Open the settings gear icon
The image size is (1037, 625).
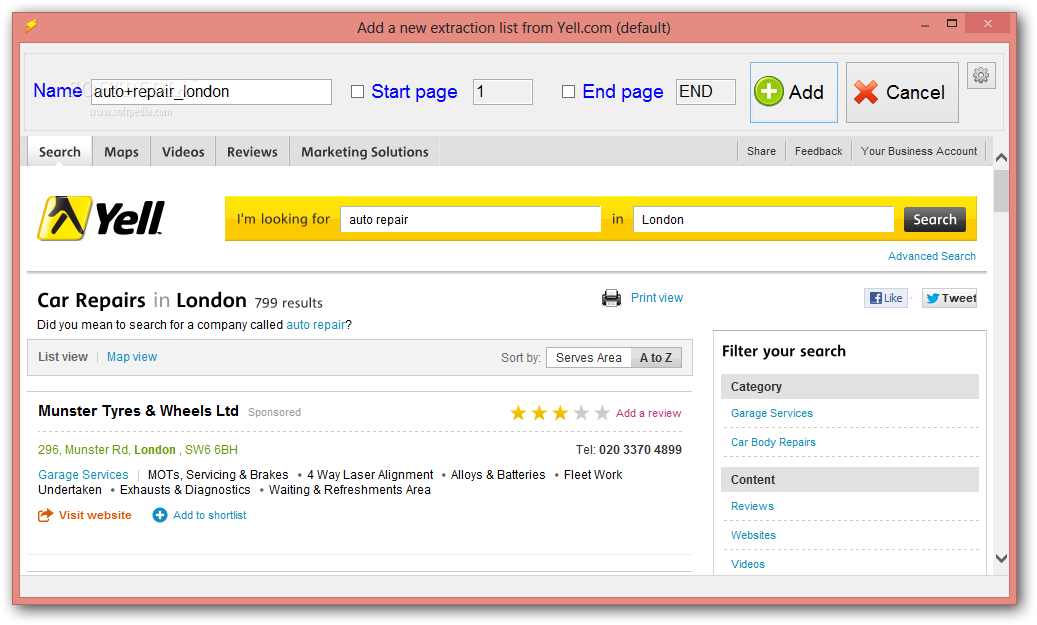981,75
